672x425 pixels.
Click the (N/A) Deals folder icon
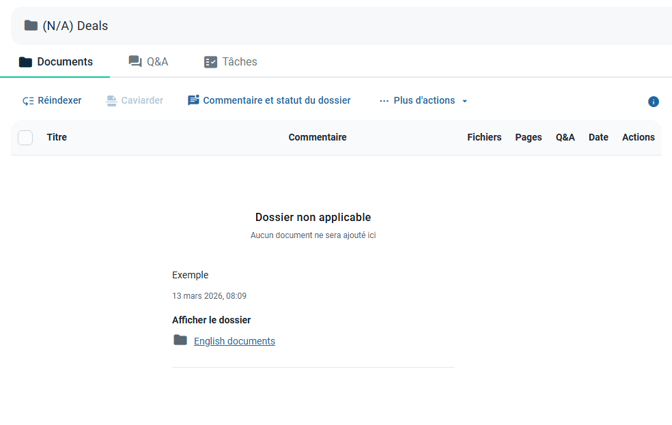click(31, 26)
